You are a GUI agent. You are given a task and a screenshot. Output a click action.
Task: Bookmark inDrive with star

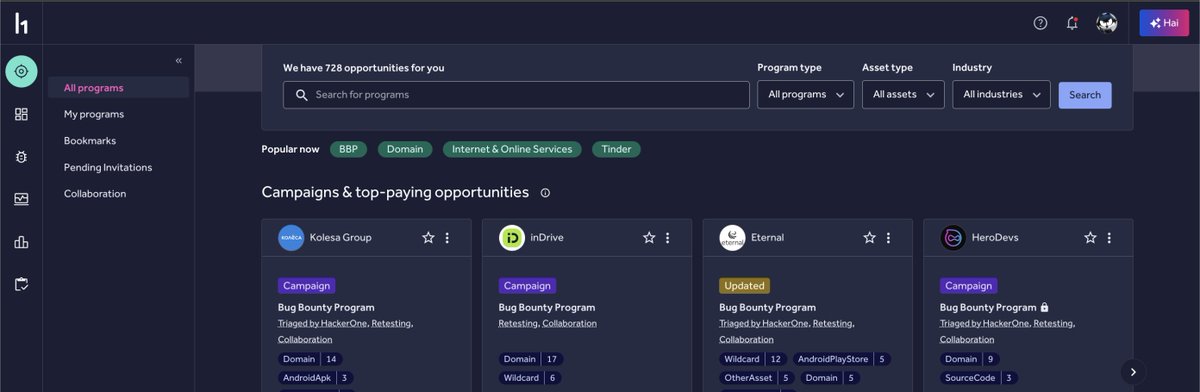pyautogui.click(x=649, y=238)
